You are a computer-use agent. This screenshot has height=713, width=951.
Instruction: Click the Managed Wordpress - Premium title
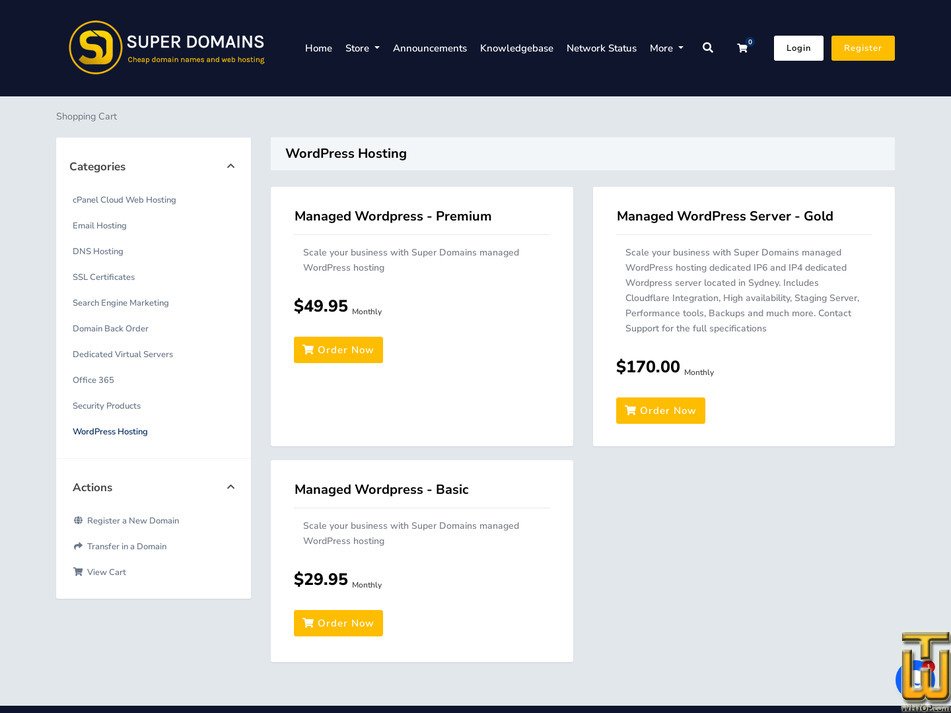[393, 216]
